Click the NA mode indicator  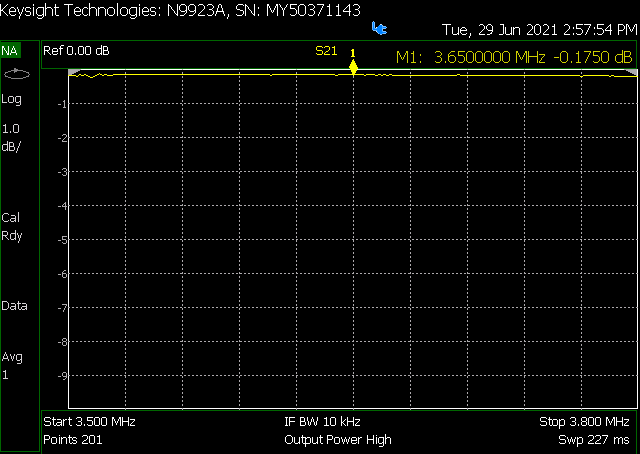[9, 51]
